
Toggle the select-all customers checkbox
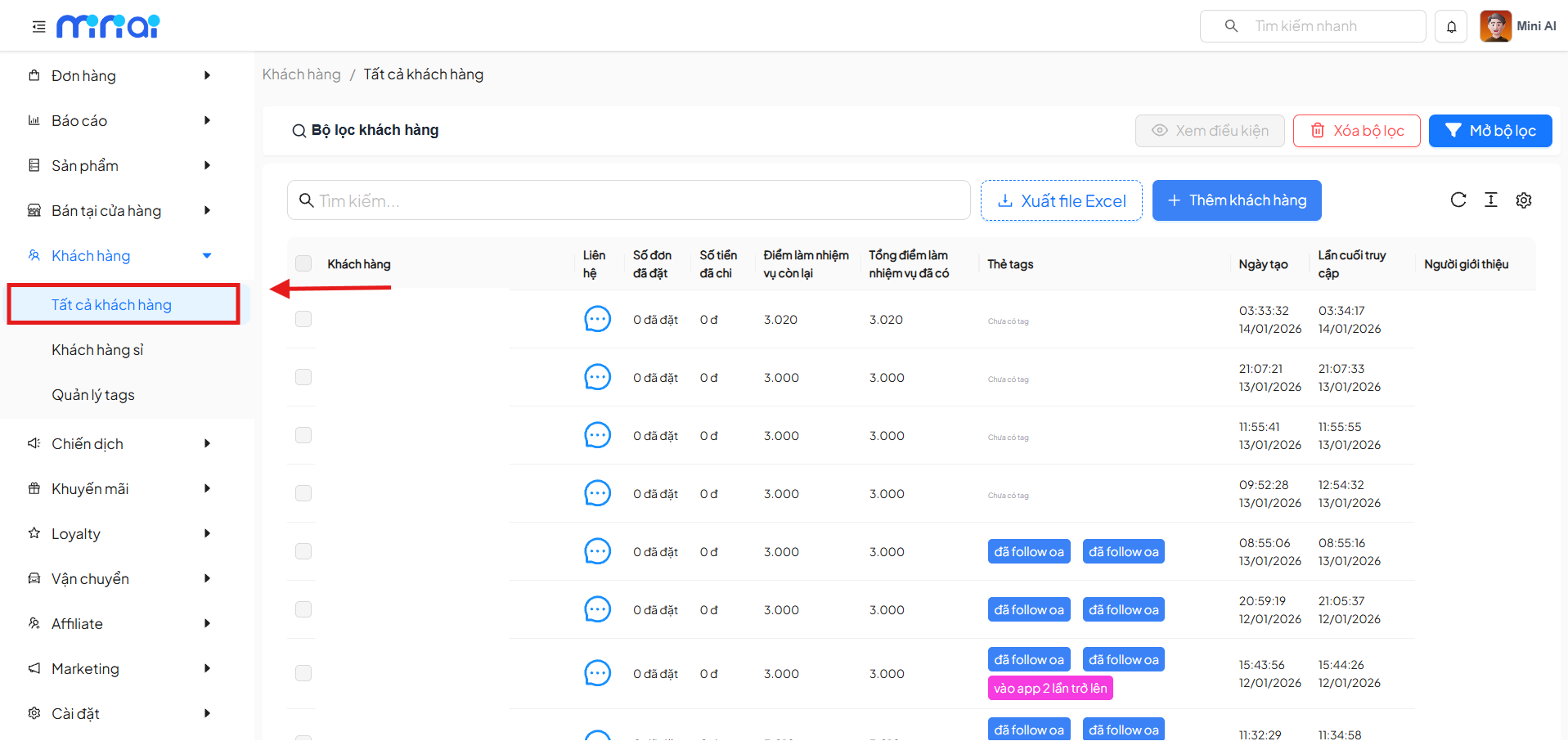[x=303, y=263]
